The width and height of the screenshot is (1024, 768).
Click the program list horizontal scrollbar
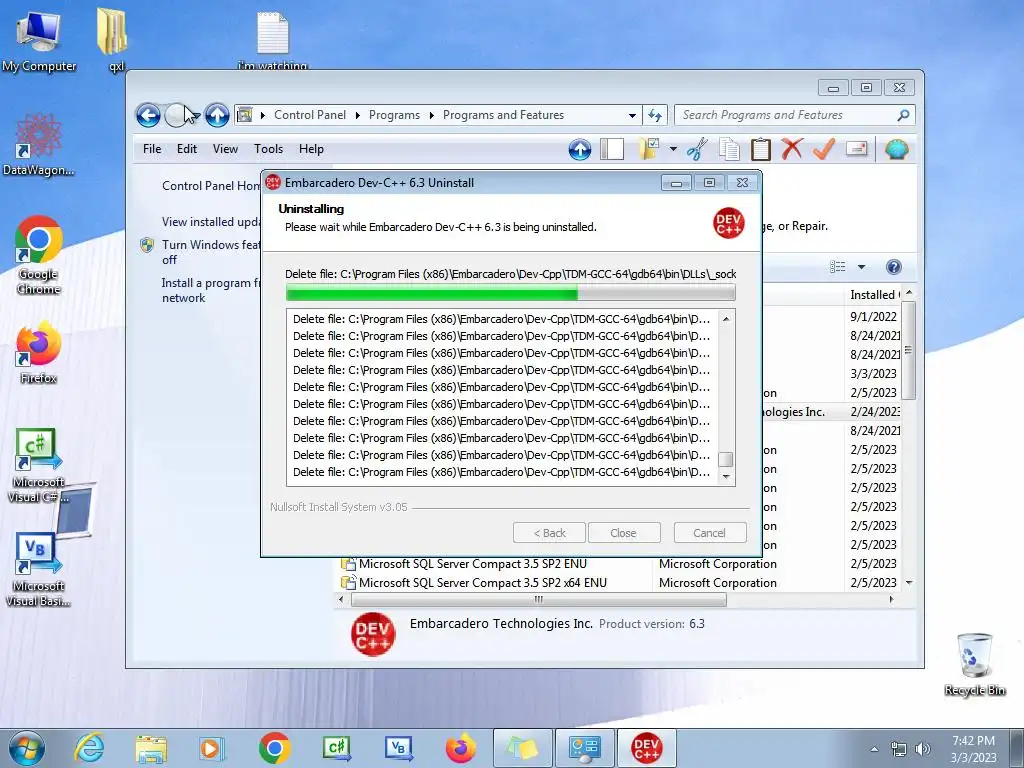pos(539,600)
